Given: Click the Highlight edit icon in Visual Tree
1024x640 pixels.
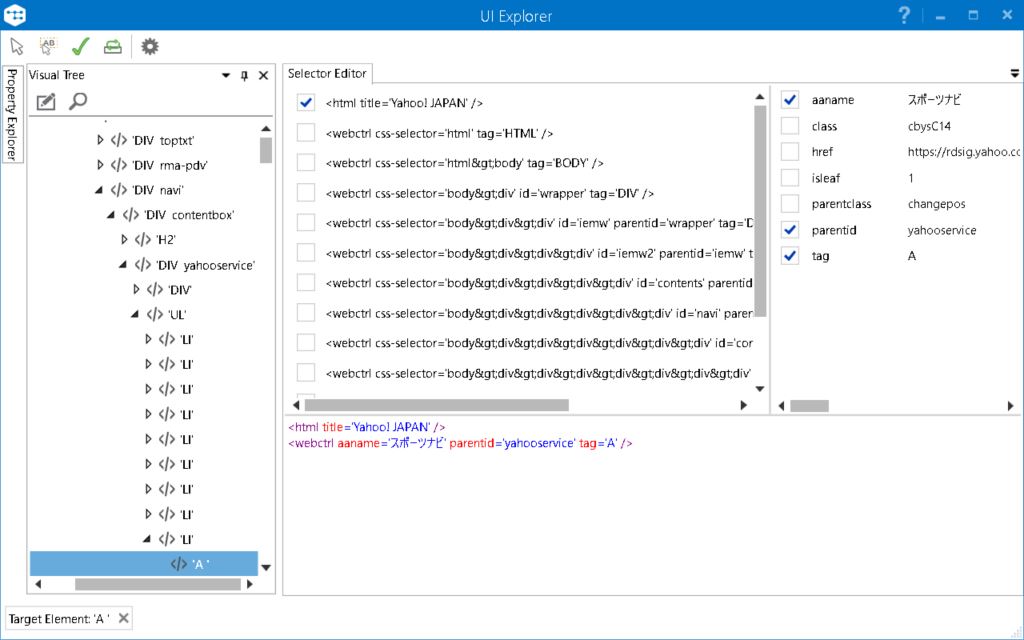Looking at the screenshot, I should point(46,101).
